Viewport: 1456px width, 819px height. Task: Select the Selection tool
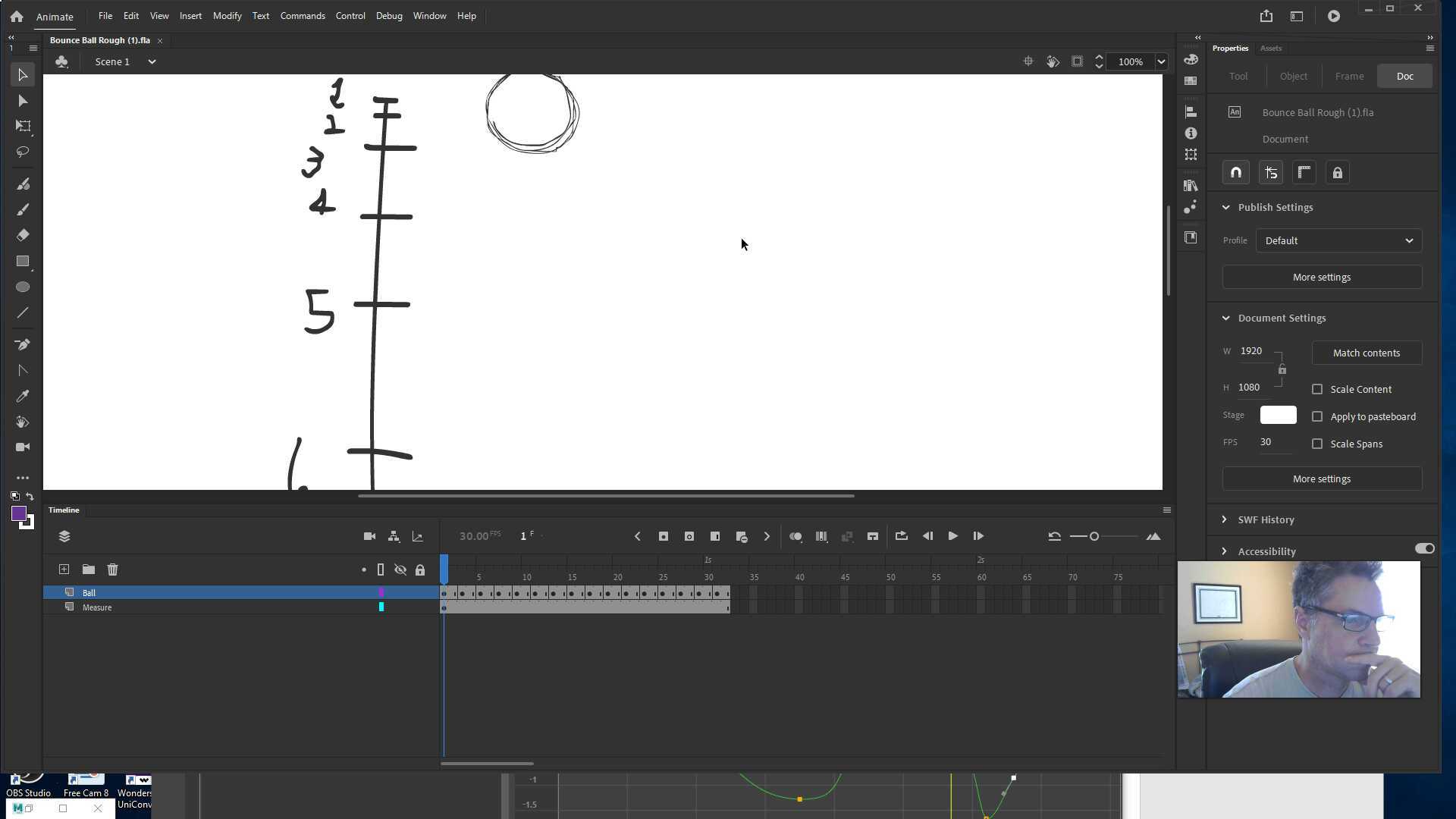pos(22,74)
